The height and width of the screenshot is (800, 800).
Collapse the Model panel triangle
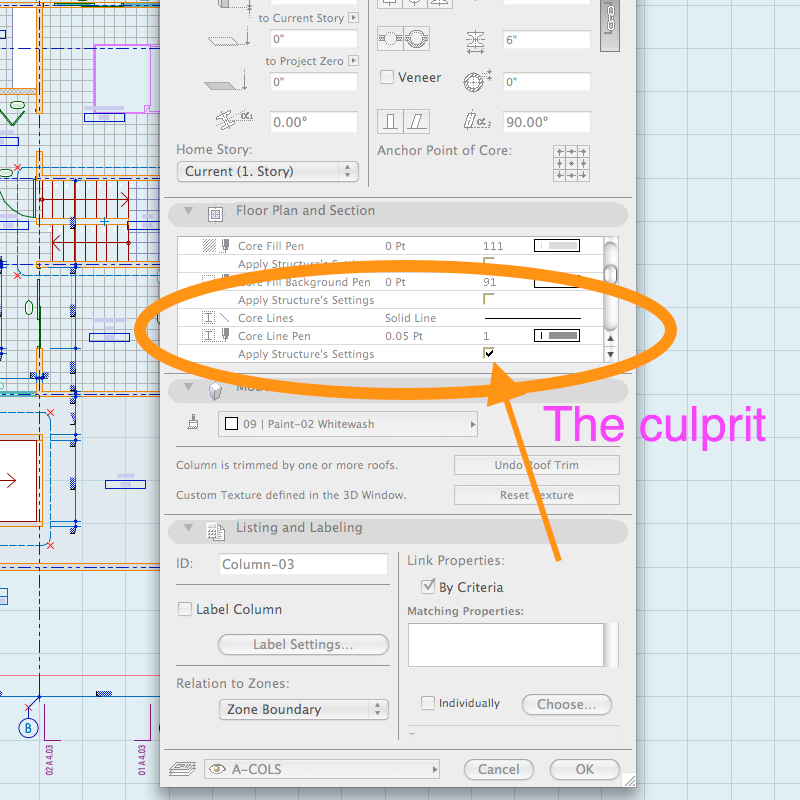[x=188, y=386]
